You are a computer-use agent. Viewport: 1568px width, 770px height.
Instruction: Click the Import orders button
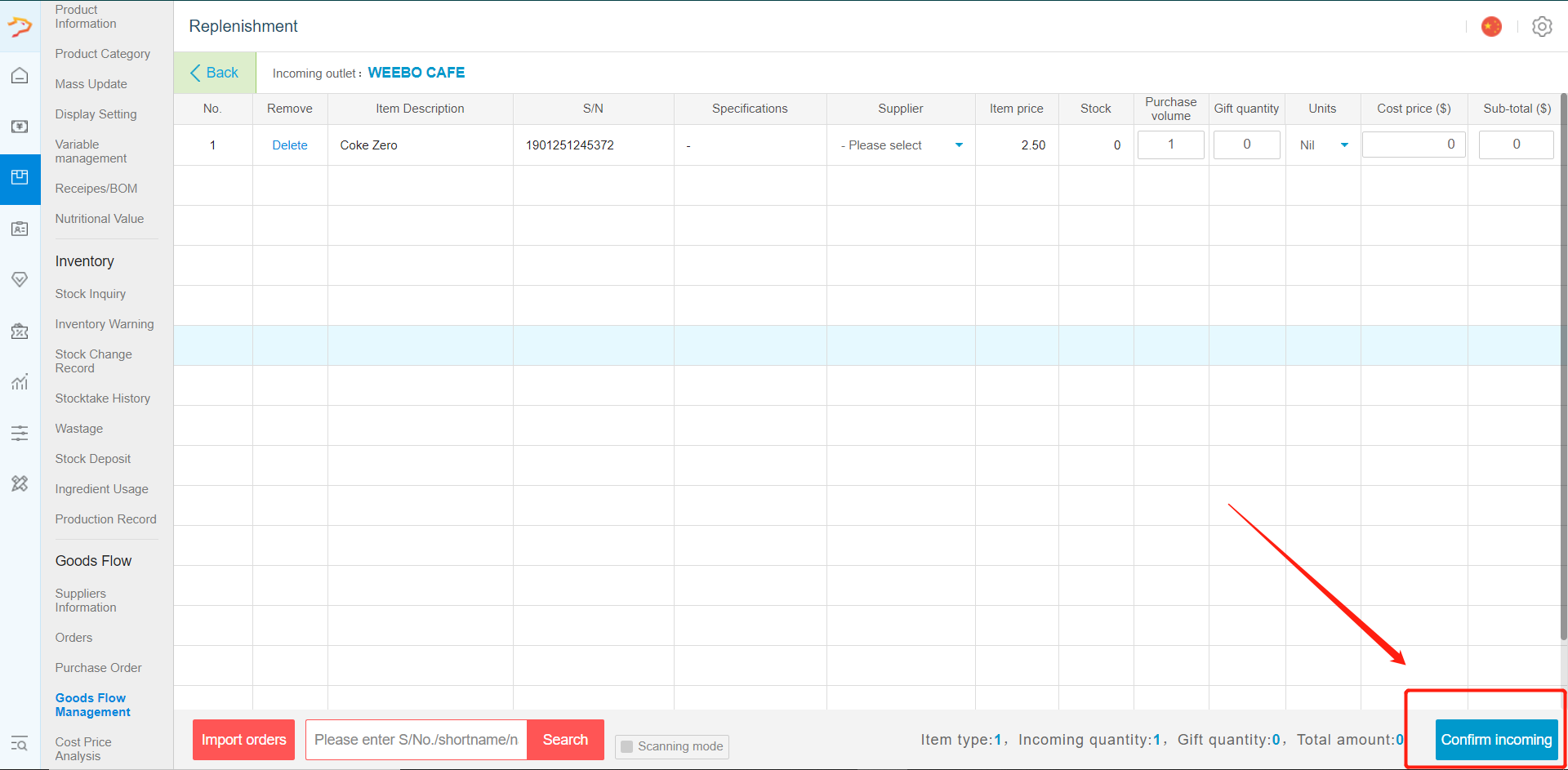click(243, 740)
